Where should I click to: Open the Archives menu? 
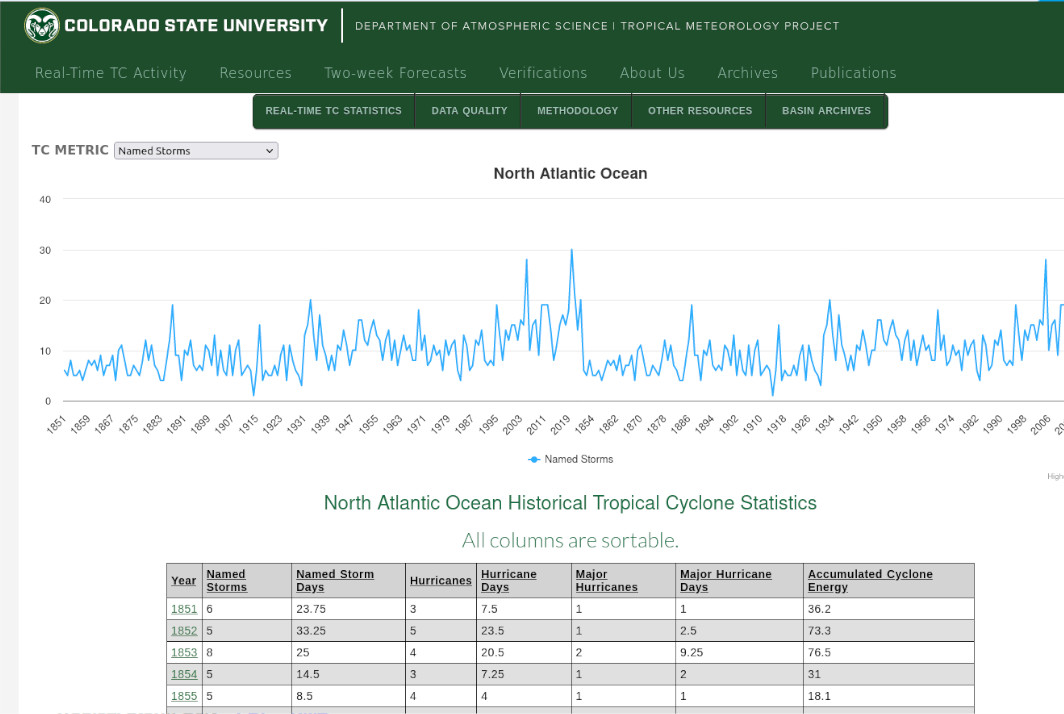point(747,73)
